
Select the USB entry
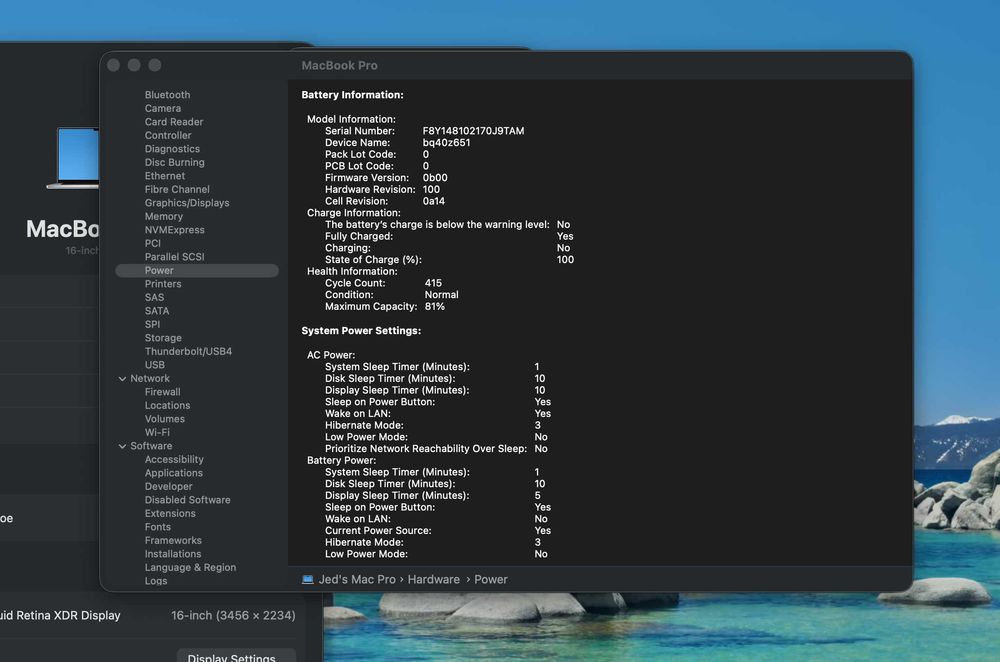(154, 365)
